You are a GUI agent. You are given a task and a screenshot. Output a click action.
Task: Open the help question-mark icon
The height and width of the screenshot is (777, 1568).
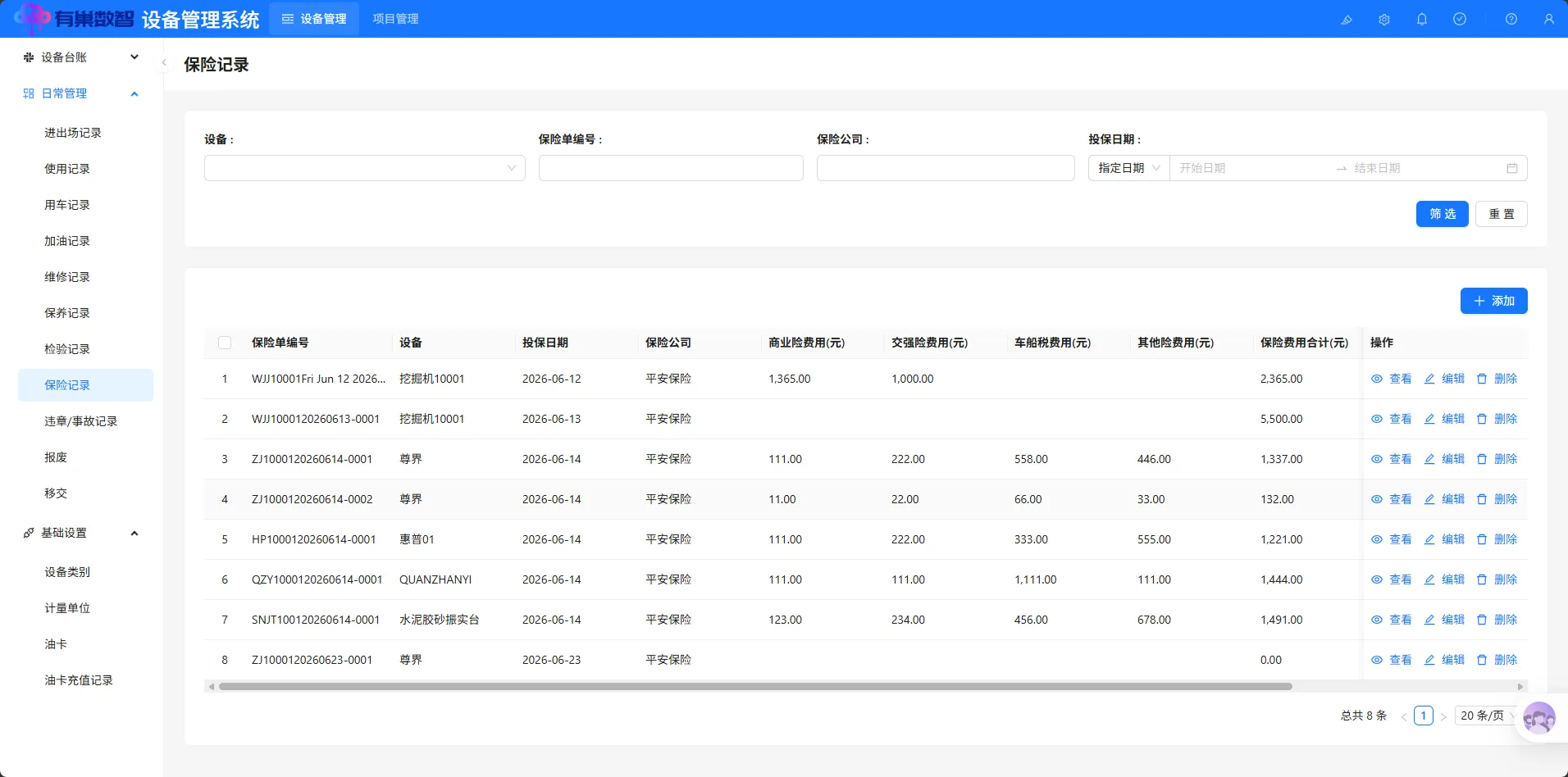tap(1511, 19)
